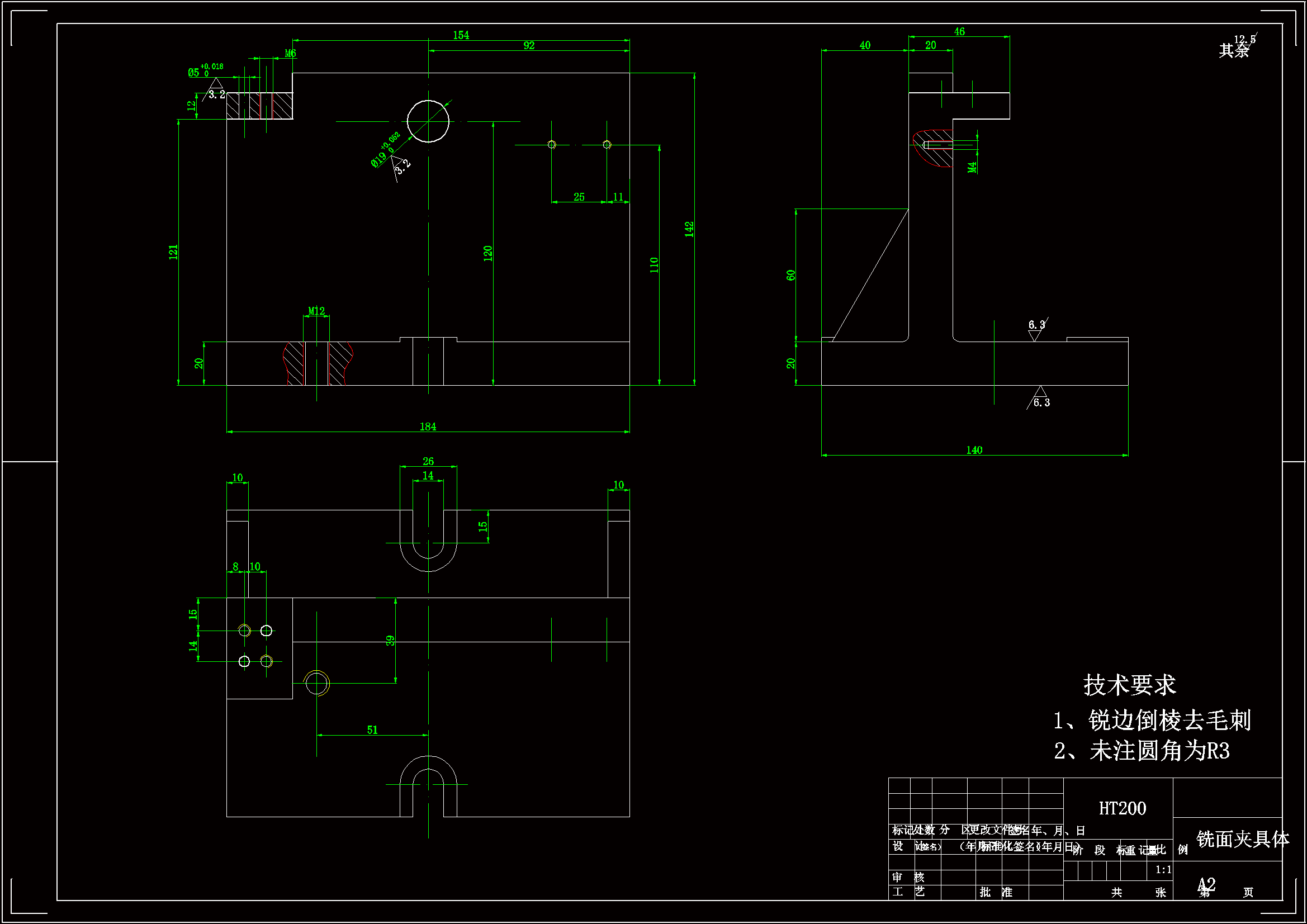Click the M6 thread label at top left
Image resolution: width=1307 pixels, height=924 pixels.
(290, 54)
